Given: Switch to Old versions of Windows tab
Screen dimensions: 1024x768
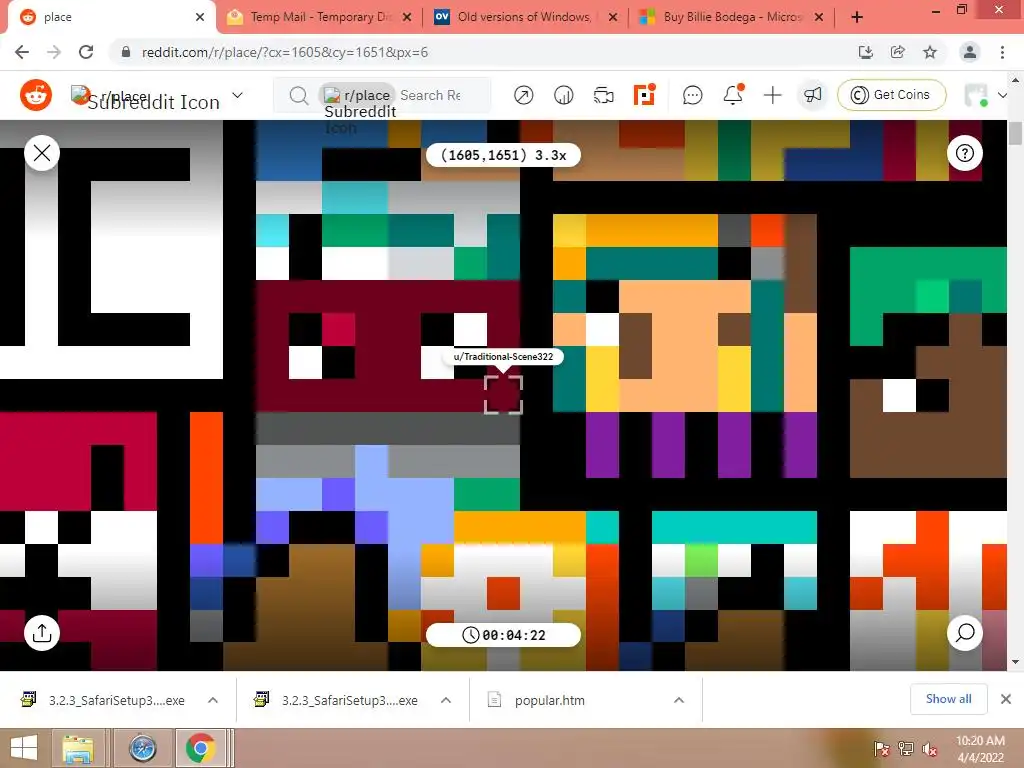Looking at the screenshot, I should point(526,17).
